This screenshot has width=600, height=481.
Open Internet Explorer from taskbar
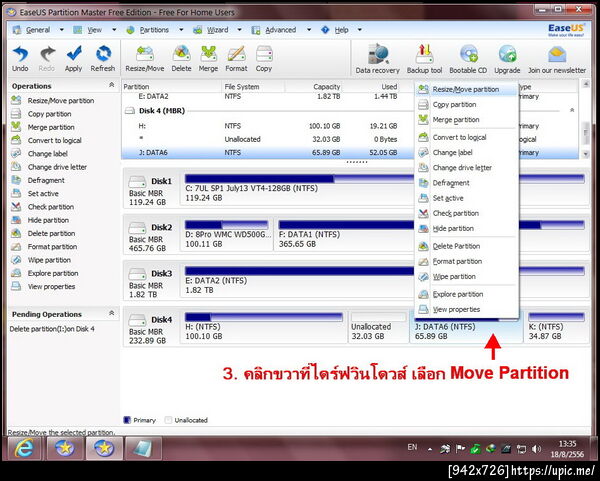[x=24, y=448]
